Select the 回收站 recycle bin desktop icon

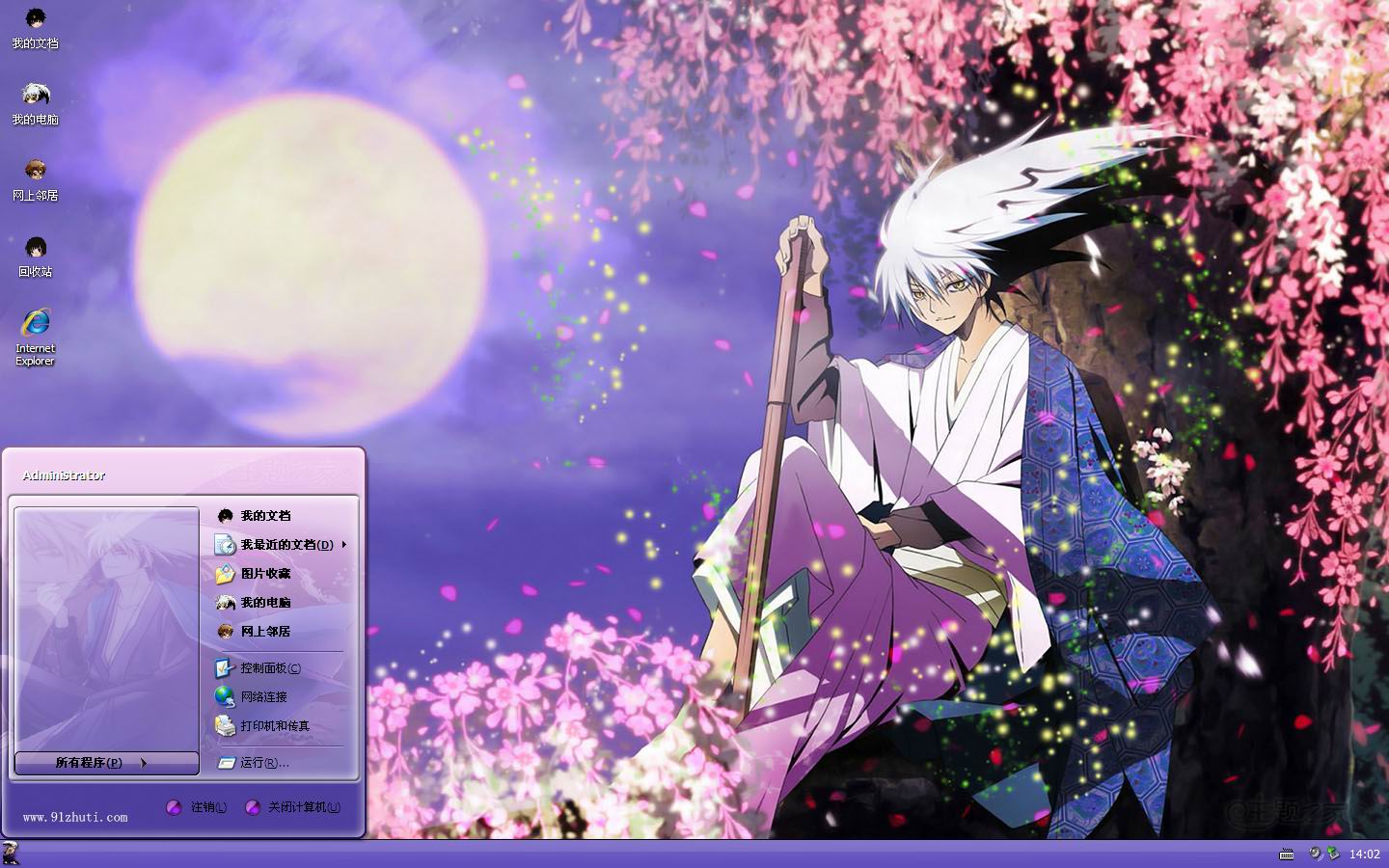pyautogui.click(x=35, y=257)
